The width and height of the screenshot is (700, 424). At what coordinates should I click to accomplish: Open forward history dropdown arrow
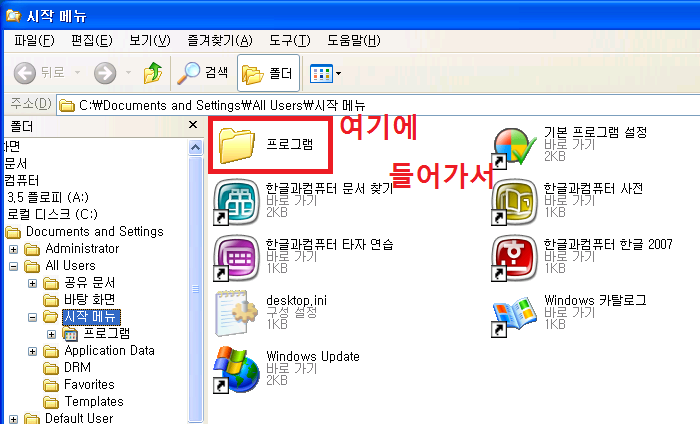pos(128,72)
